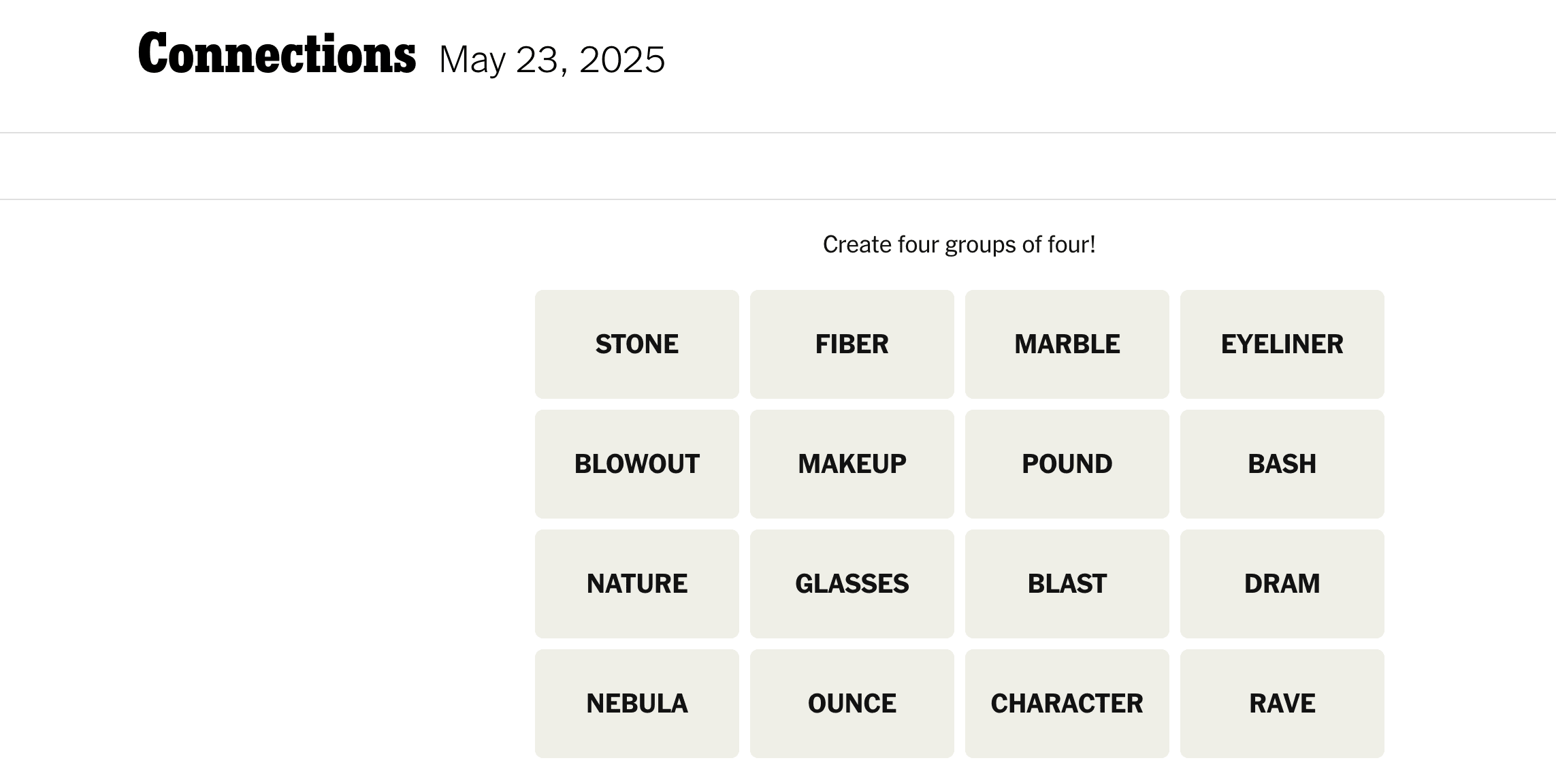Click the POUND tile
The height and width of the screenshot is (784, 1556).
click(x=1067, y=463)
